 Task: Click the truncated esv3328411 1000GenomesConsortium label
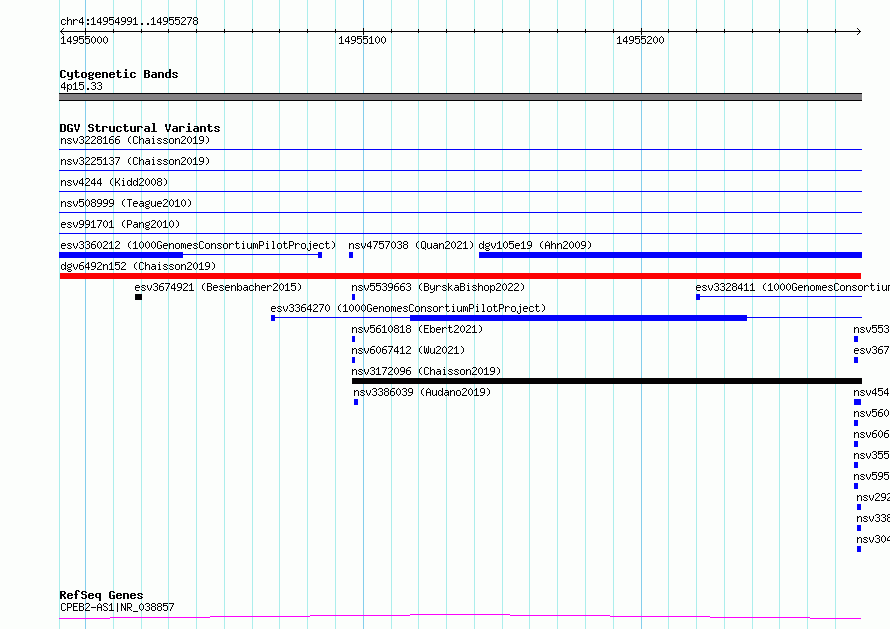click(792, 287)
